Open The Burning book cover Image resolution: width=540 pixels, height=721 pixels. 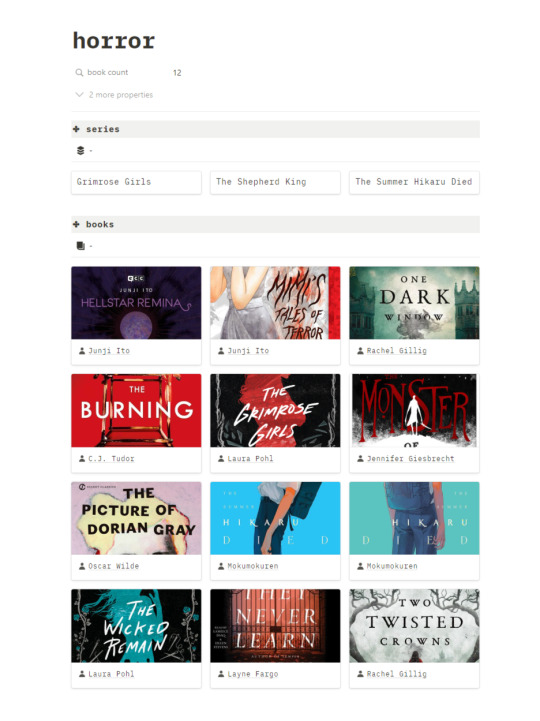pyautogui.click(x=136, y=411)
